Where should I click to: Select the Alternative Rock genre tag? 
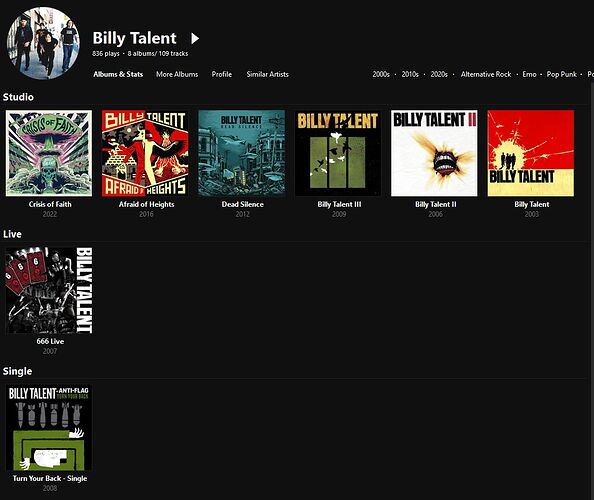486,74
